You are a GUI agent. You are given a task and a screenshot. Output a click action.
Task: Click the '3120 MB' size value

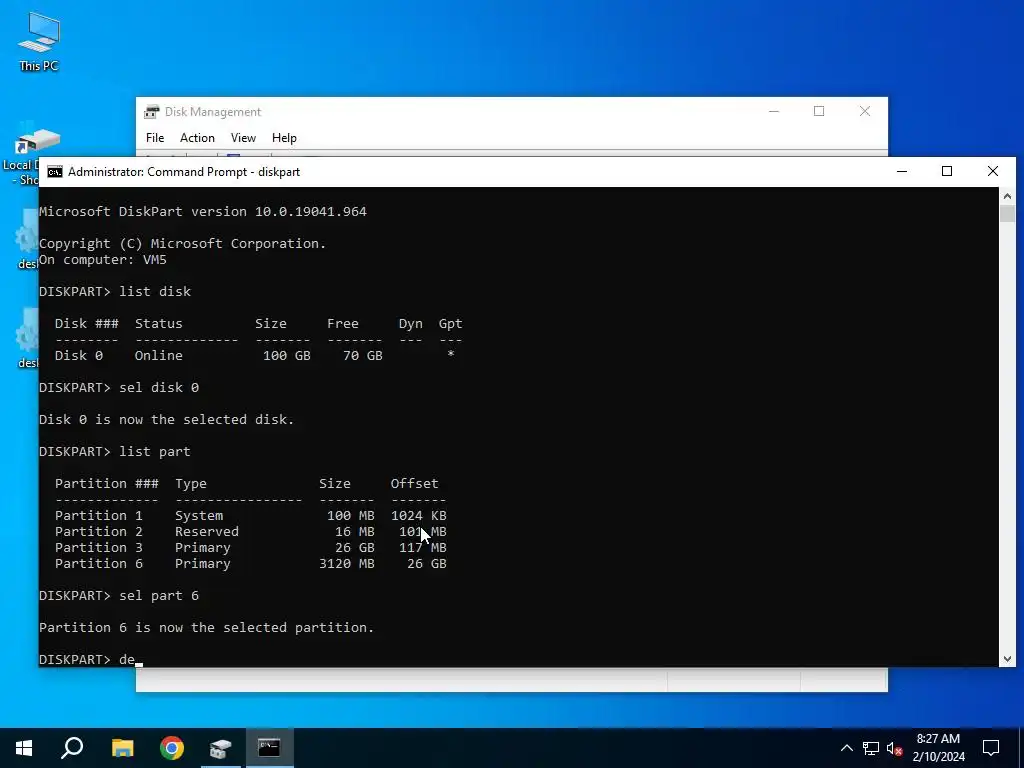pyautogui.click(x=347, y=564)
